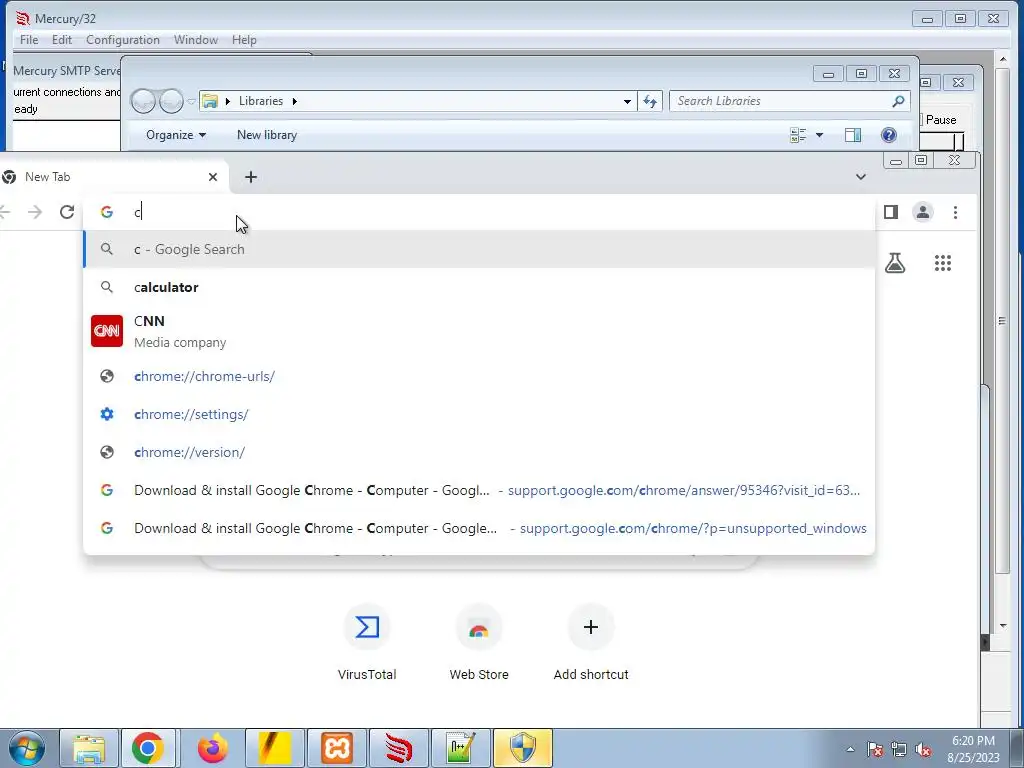Open the VirusTotal shortcut
Screen dimensions: 1024x768
coord(366,643)
